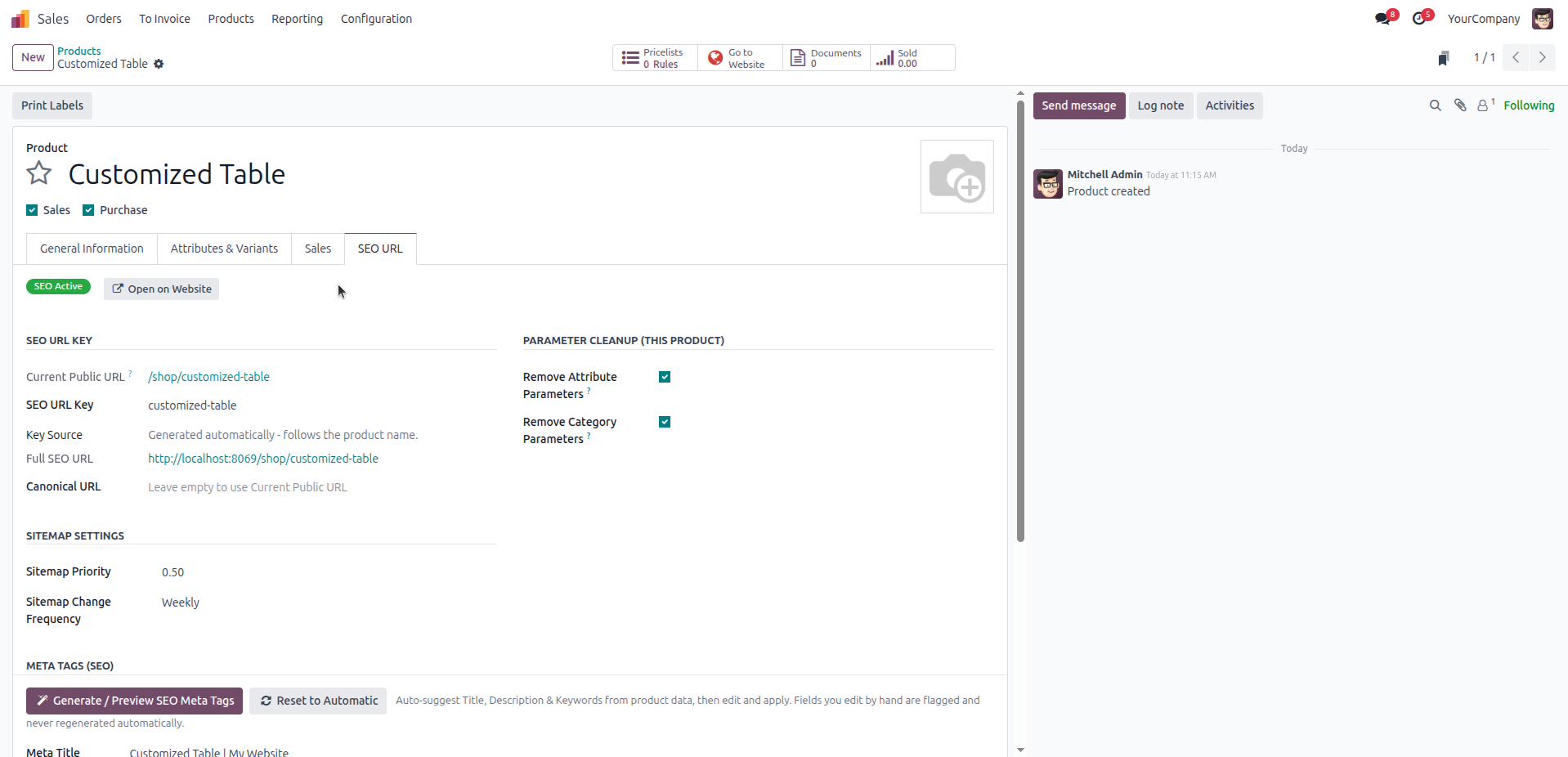This screenshot has height=757, width=1568.
Task: Search the chatter with the magnifier icon
Action: pos(1435,105)
